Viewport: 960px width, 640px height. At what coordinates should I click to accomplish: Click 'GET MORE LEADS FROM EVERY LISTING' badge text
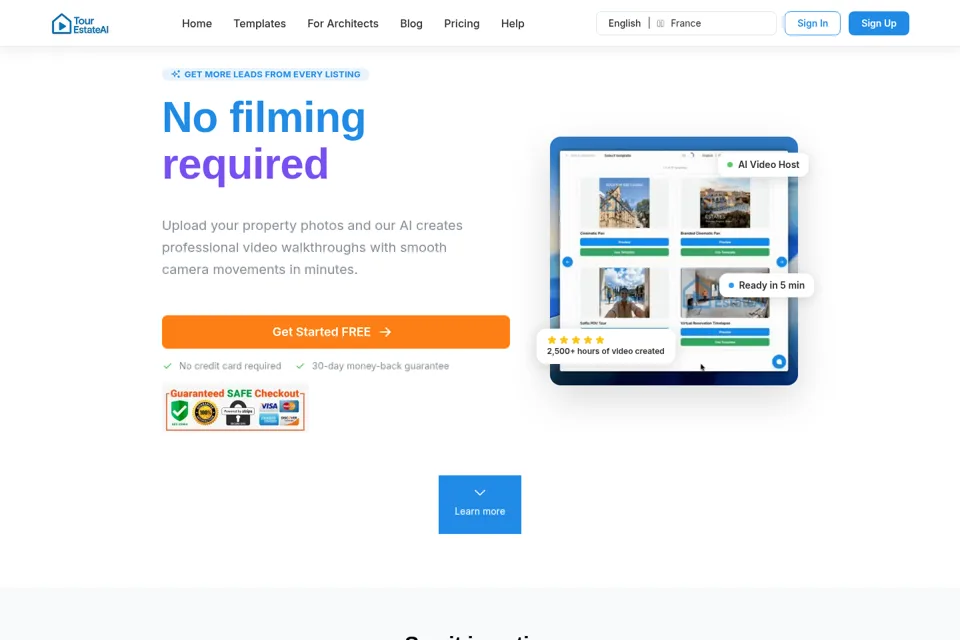pos(272,74)
